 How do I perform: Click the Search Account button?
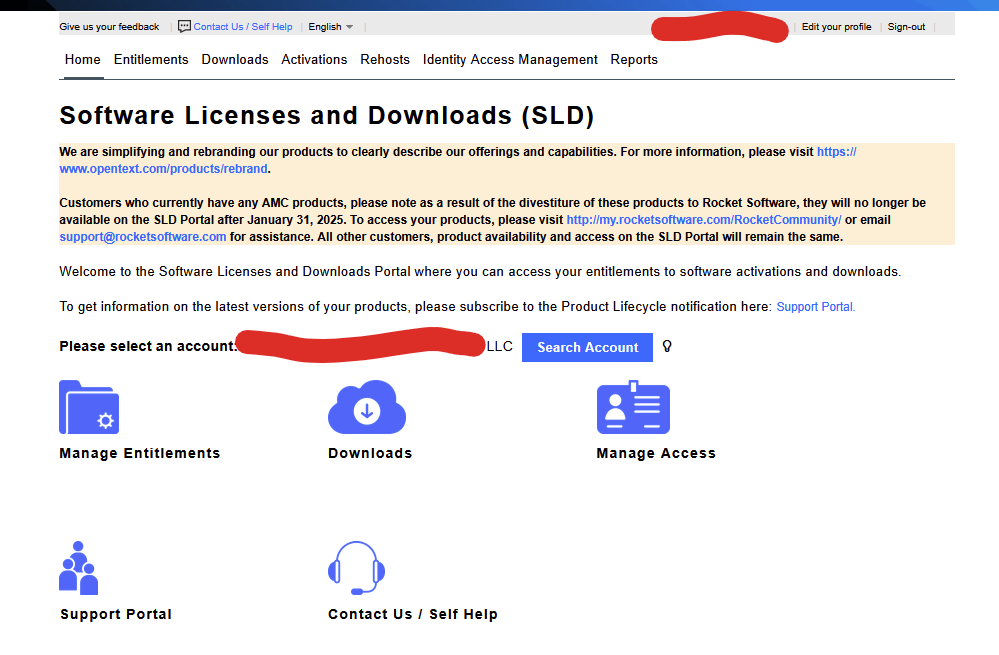tap(587, 347)
